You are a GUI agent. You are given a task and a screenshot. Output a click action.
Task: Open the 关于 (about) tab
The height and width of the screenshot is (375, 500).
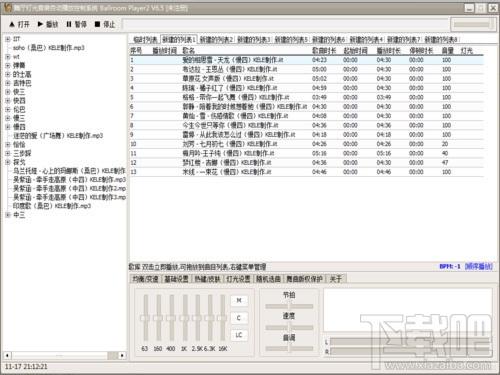[336, 279]
